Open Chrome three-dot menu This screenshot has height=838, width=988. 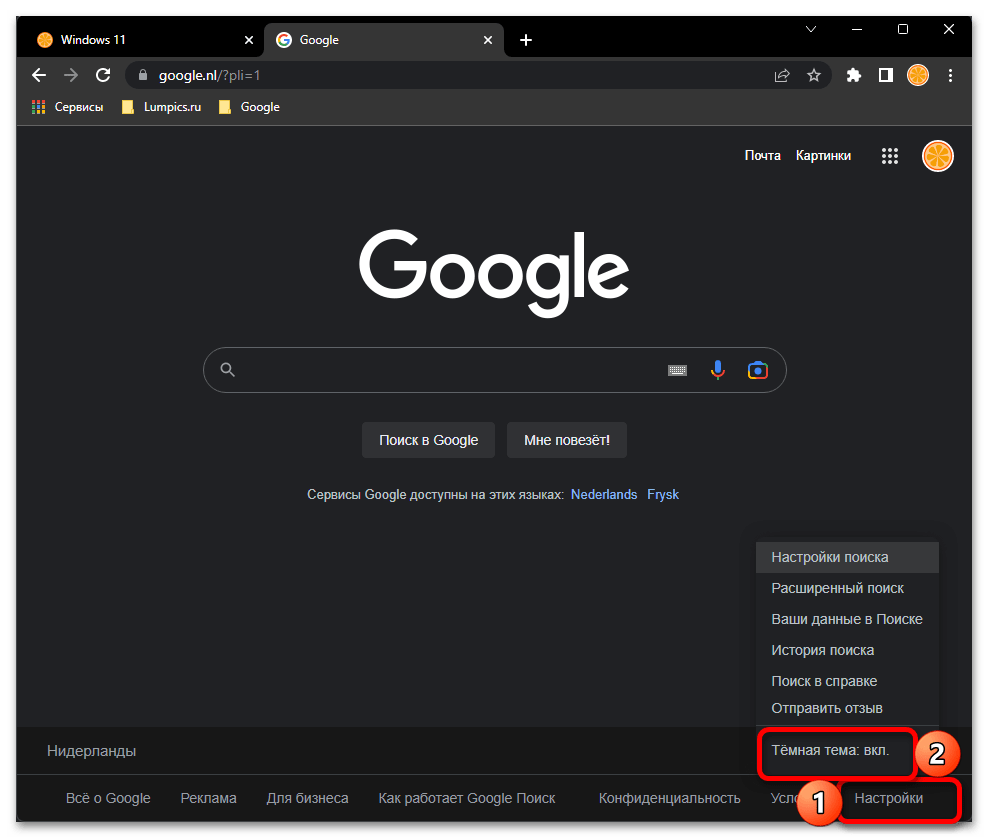pyautogui.click(x=950, y=76)
